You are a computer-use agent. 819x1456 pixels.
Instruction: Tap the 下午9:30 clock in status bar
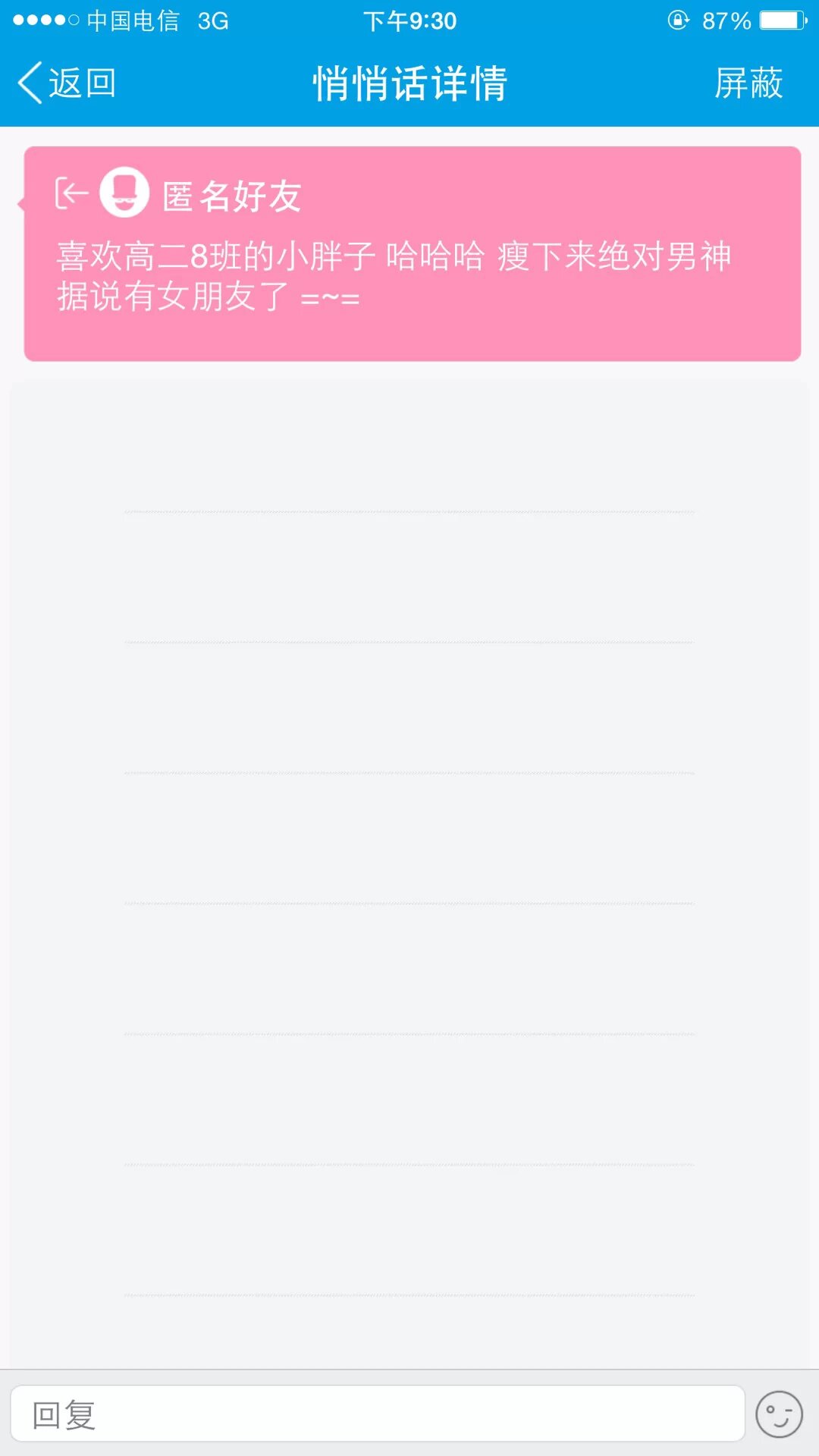coord(409,20)
